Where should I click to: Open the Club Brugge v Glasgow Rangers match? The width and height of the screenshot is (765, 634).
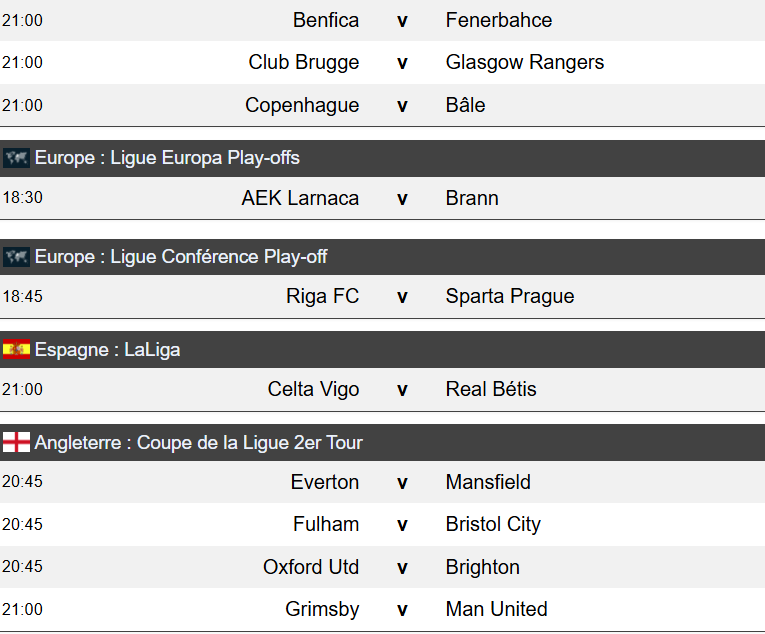(402, 63)
